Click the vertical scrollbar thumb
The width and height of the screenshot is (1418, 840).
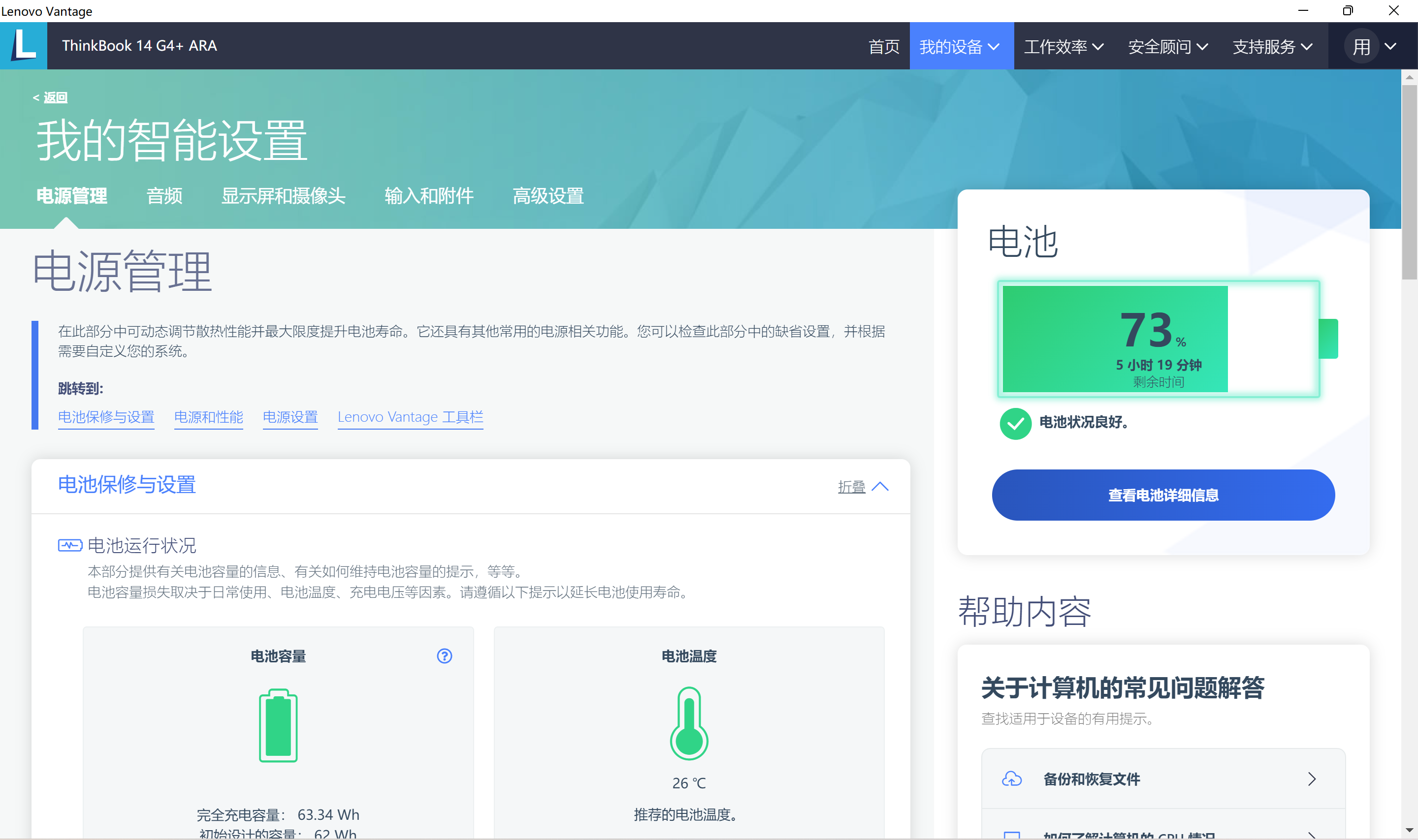pyautogui.click(x=1410, y=182)
